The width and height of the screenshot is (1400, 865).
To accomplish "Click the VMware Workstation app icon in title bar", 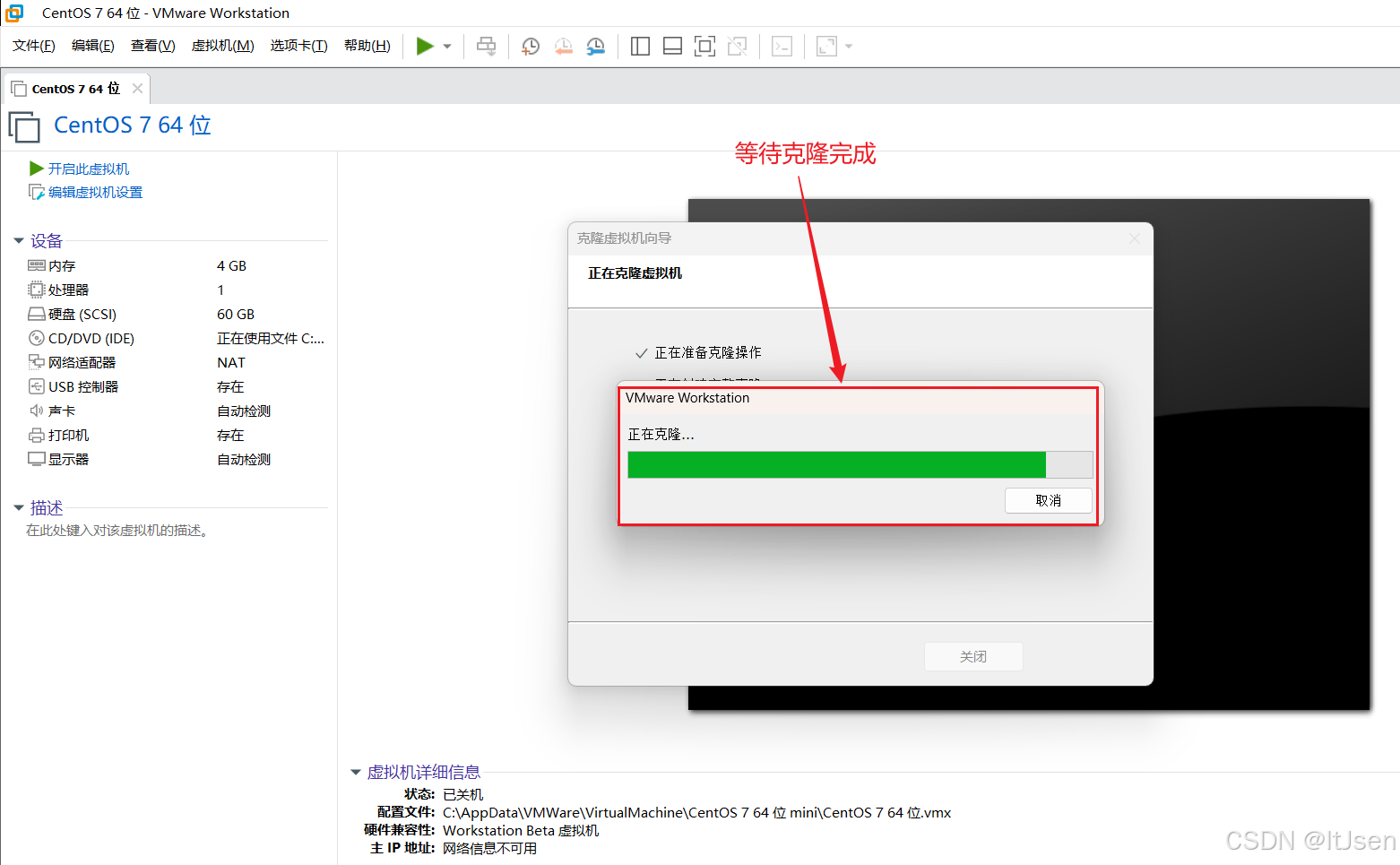I will point(14,13).
